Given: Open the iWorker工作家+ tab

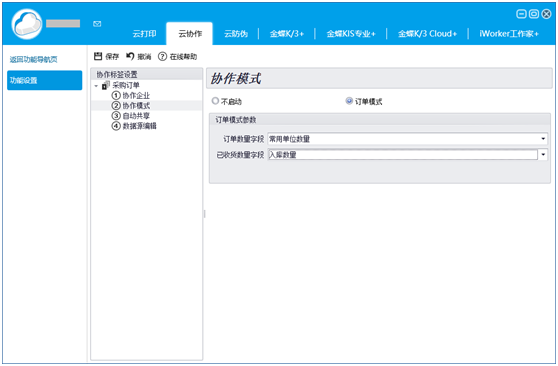Looking at the screenshot, I should 509,34.
